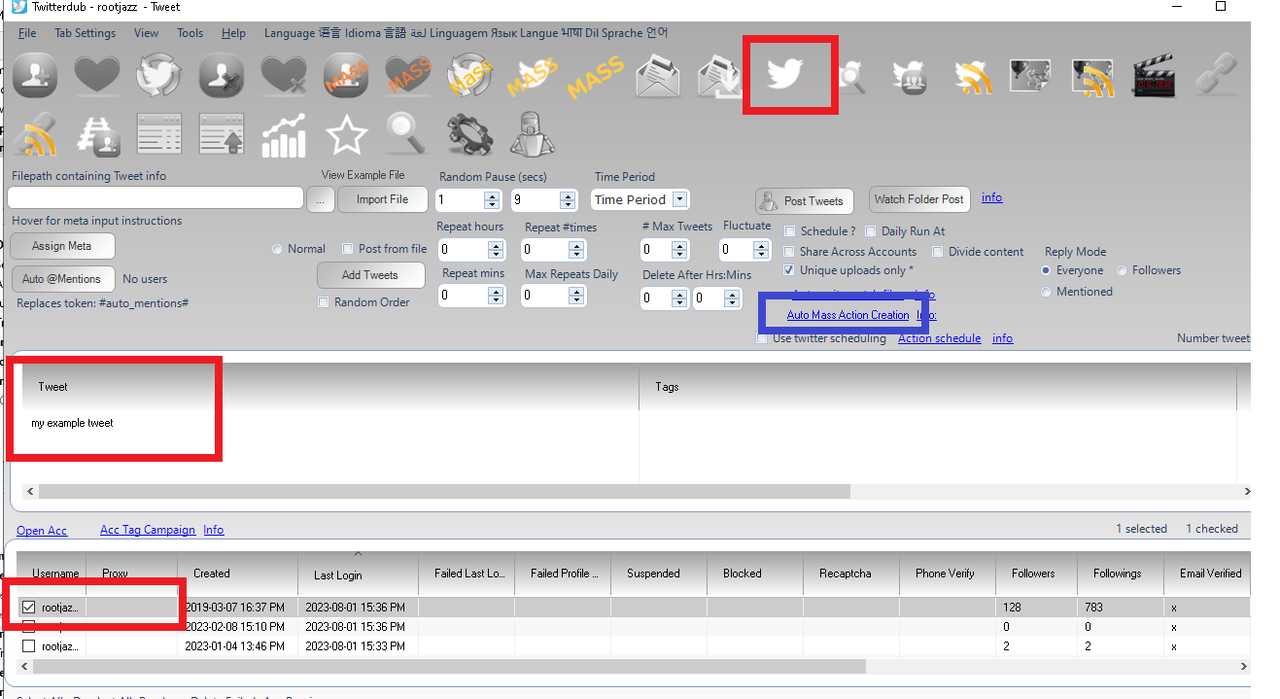Open the View menu
Screen dimensions: 1280x699
point(146,33)
